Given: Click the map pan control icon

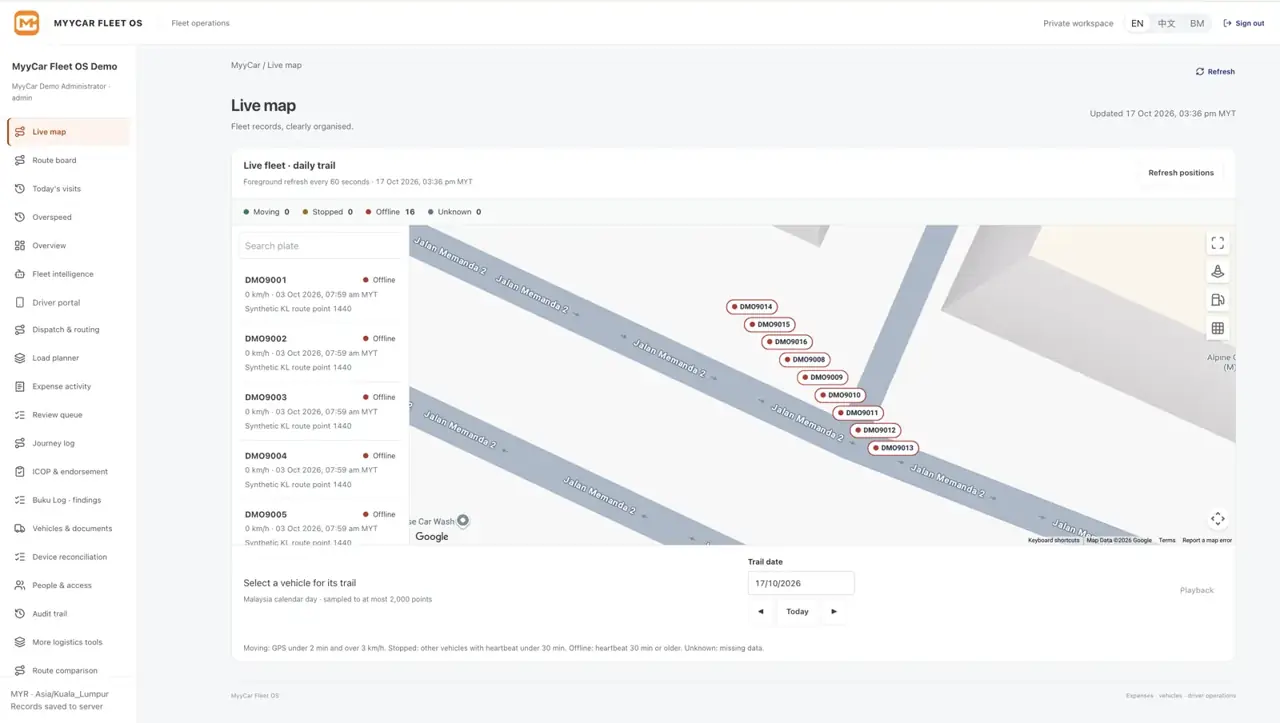Looking at the screenshot, I should point(1217,519).
